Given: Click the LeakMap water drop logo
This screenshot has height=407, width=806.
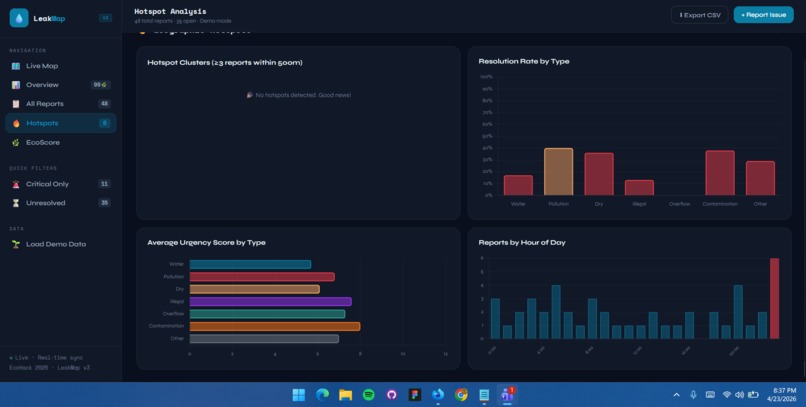Looking at the screenshot, I should coord(19,18).
